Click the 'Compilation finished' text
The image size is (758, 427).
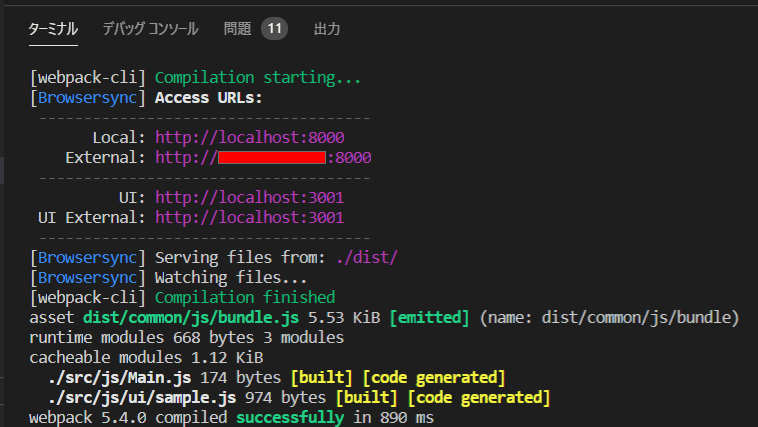[x=245, y=297]
